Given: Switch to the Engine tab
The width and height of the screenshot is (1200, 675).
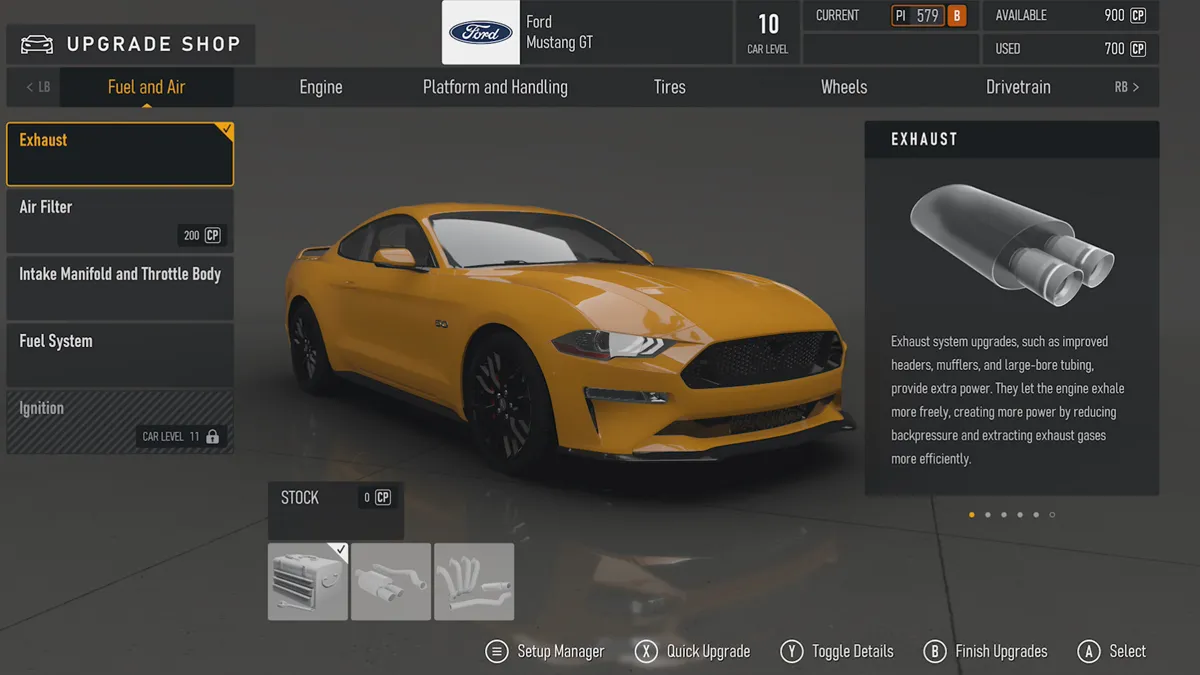Looking at the screenshot, I should (x=321, y=87).
